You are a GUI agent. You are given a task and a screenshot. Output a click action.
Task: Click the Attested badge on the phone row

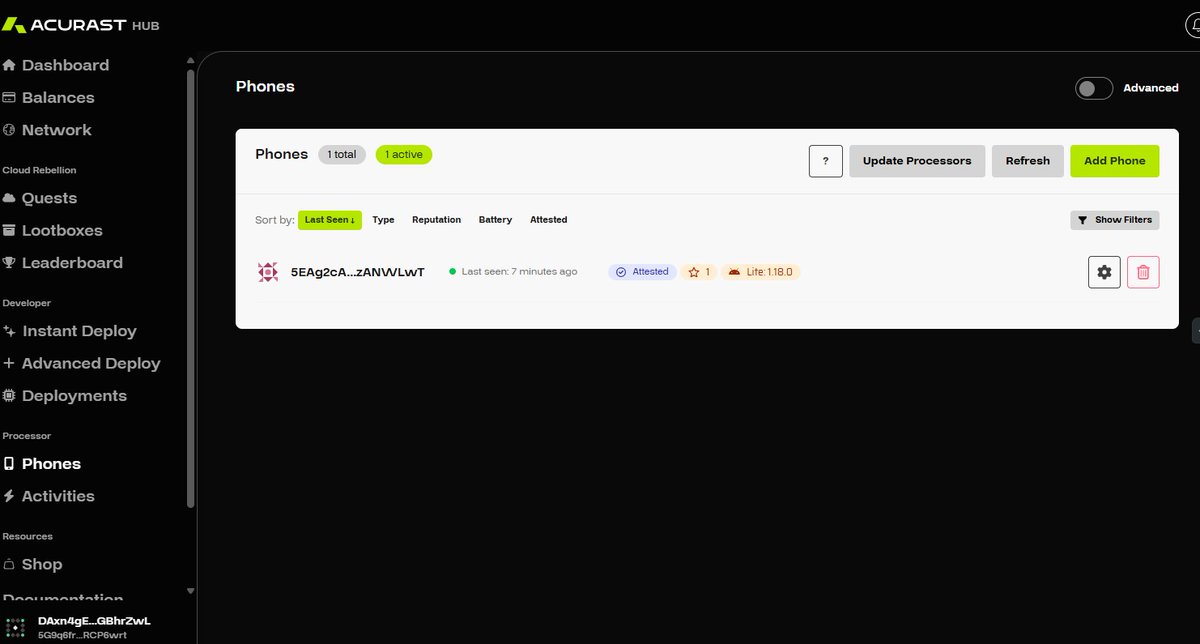pyautogui.click(x=641, y=271)
